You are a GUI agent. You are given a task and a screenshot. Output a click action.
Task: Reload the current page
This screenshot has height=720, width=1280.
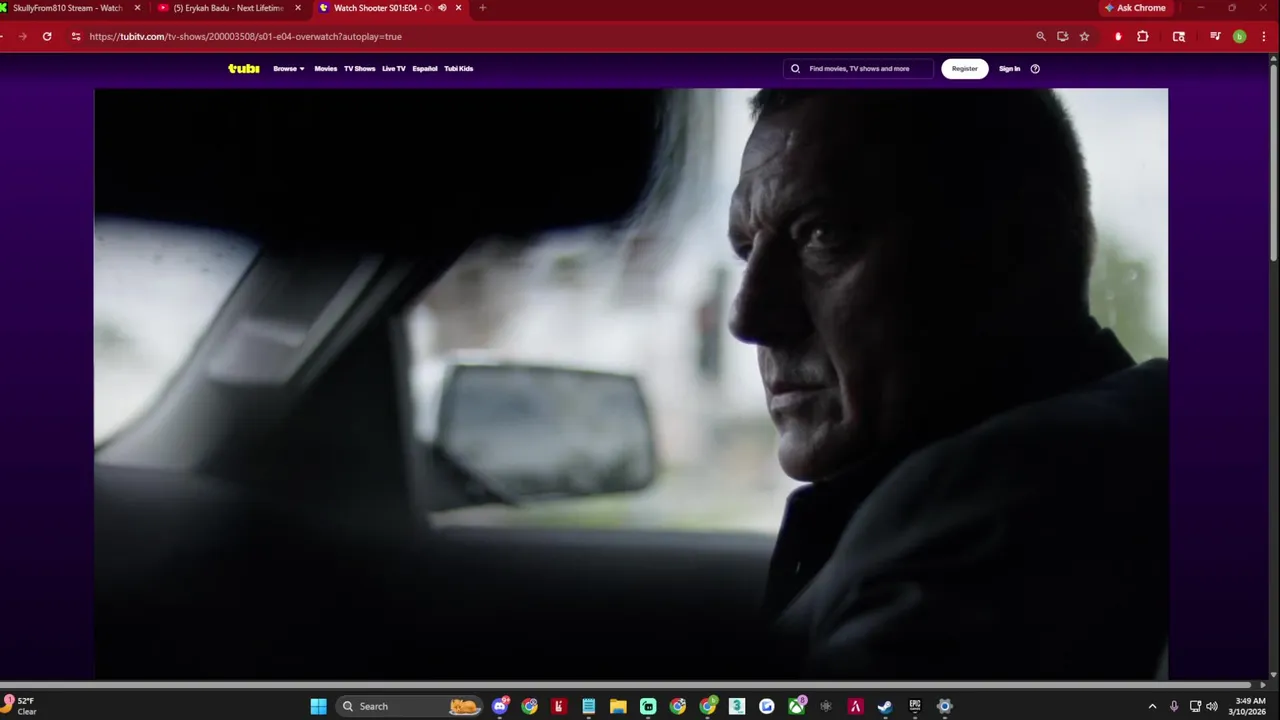[x=47, y=36]
